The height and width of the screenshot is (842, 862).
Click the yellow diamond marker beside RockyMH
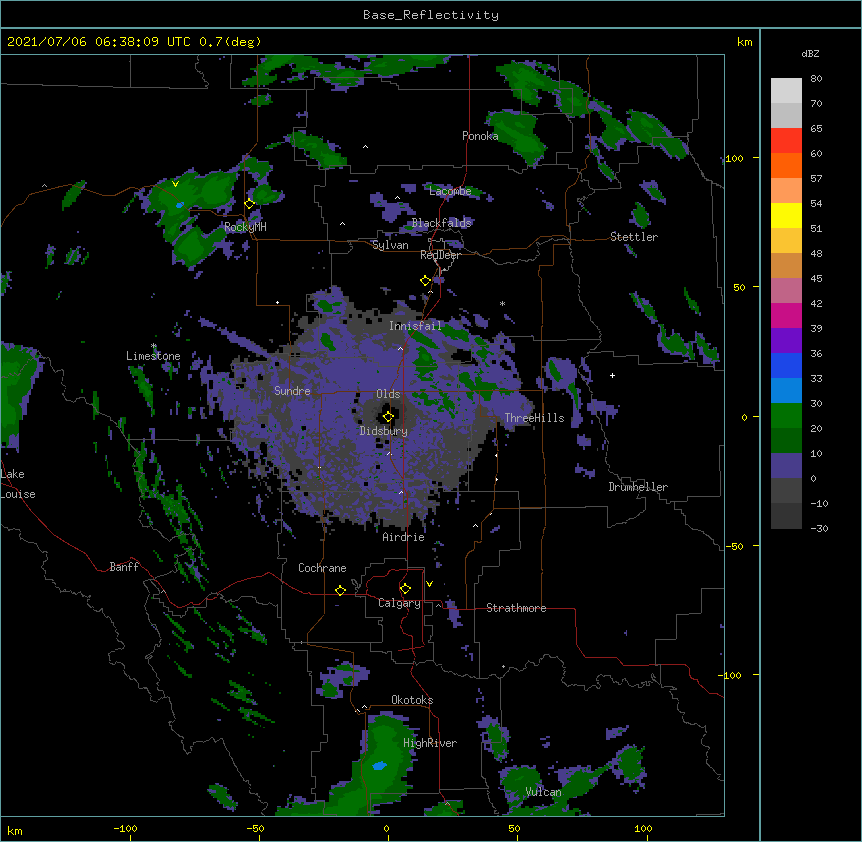pos(250,204)
